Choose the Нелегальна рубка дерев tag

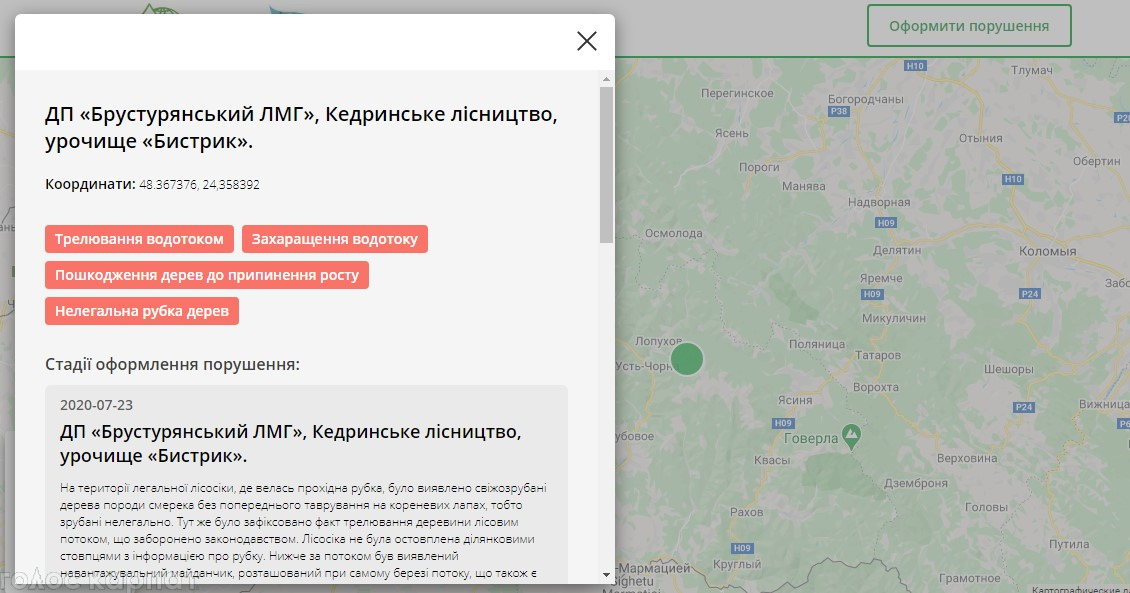pyautogui.click(x=142, y=311)
